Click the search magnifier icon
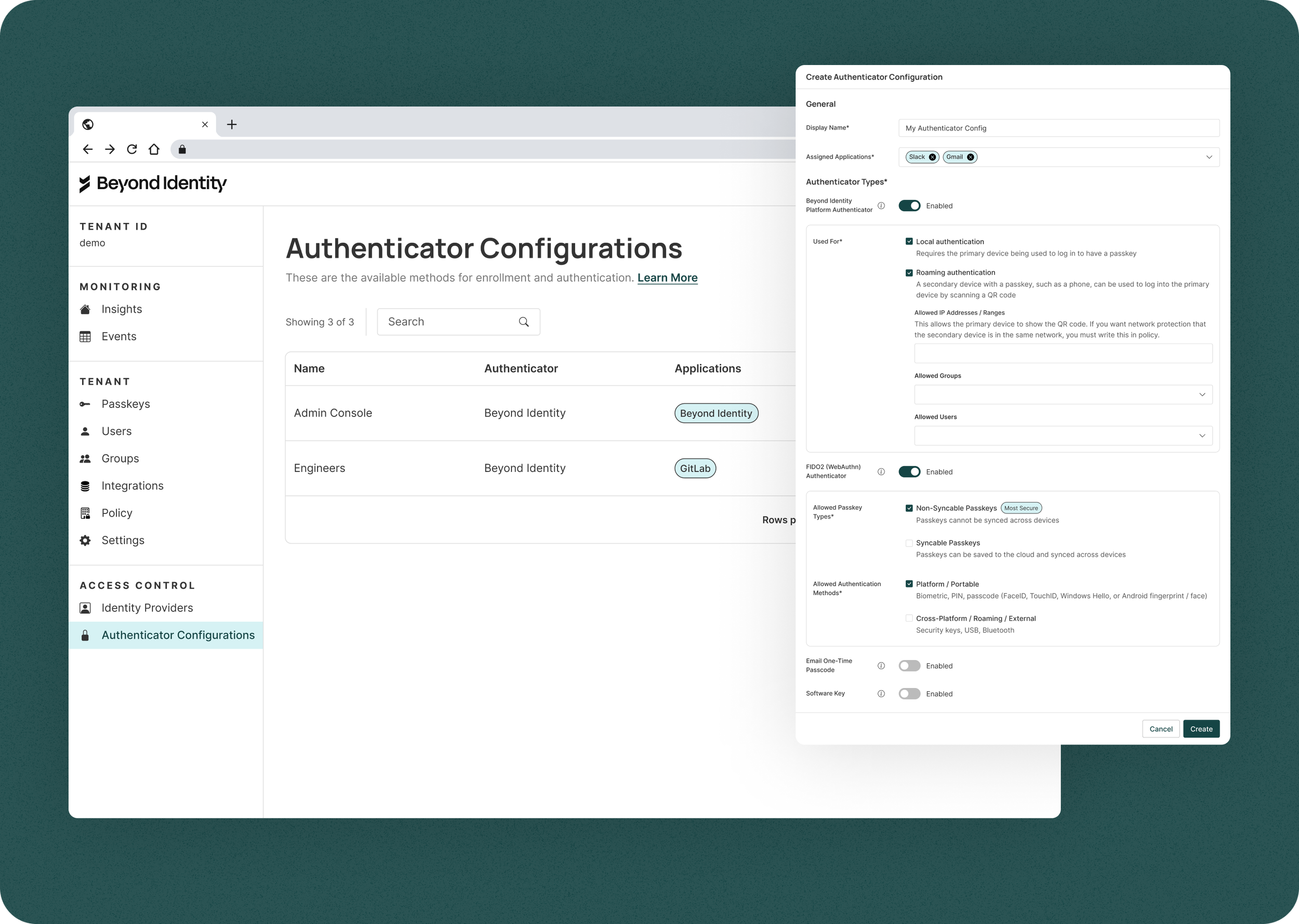Screen dimensions: 1299x924 pos(524,322)
